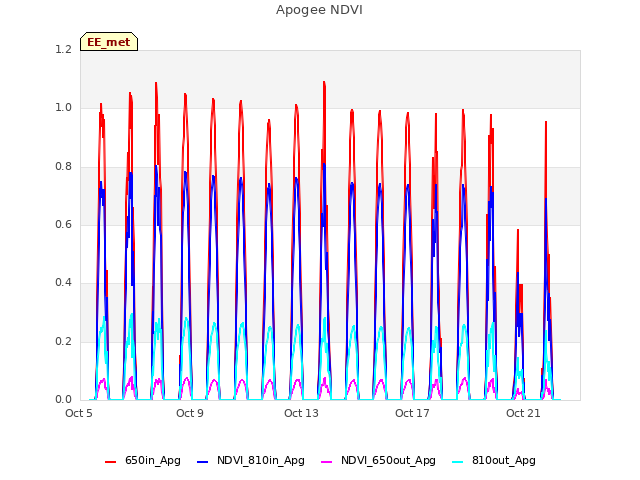Click the Apogee NDVI chart title
The image size is (640, 480).
pyautogui.click(x=319, y=10)
